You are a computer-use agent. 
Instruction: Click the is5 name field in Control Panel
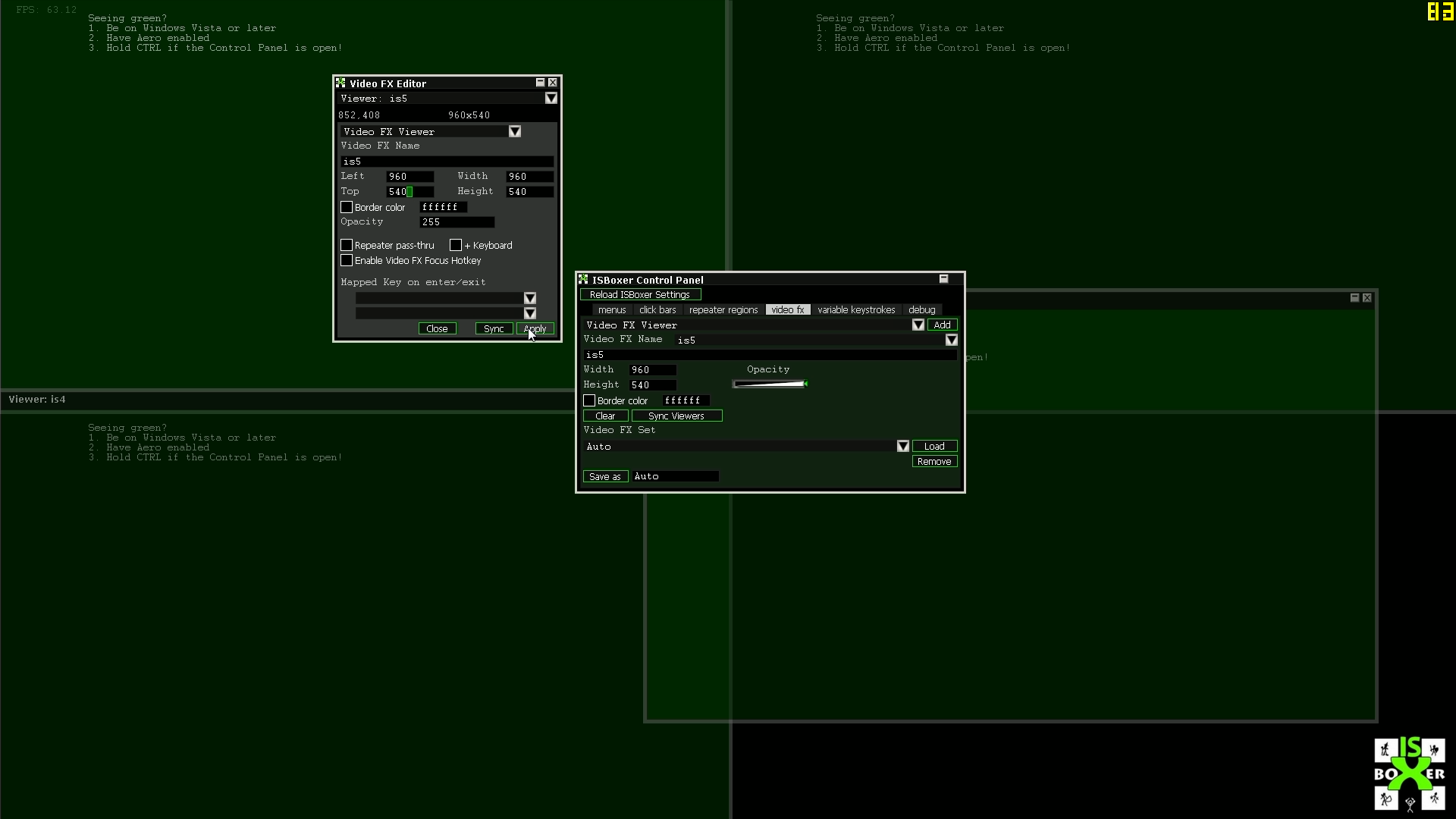tap(770, 355)
